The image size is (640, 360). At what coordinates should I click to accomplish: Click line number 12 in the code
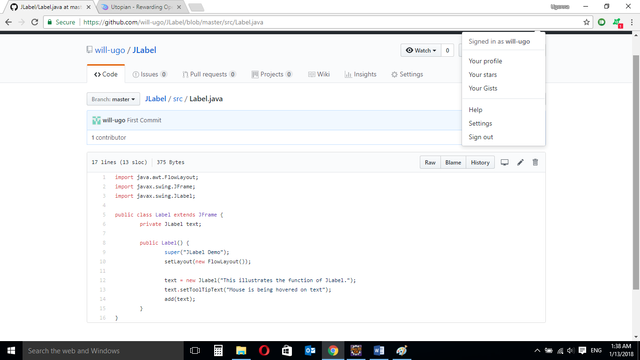[102, 280]
